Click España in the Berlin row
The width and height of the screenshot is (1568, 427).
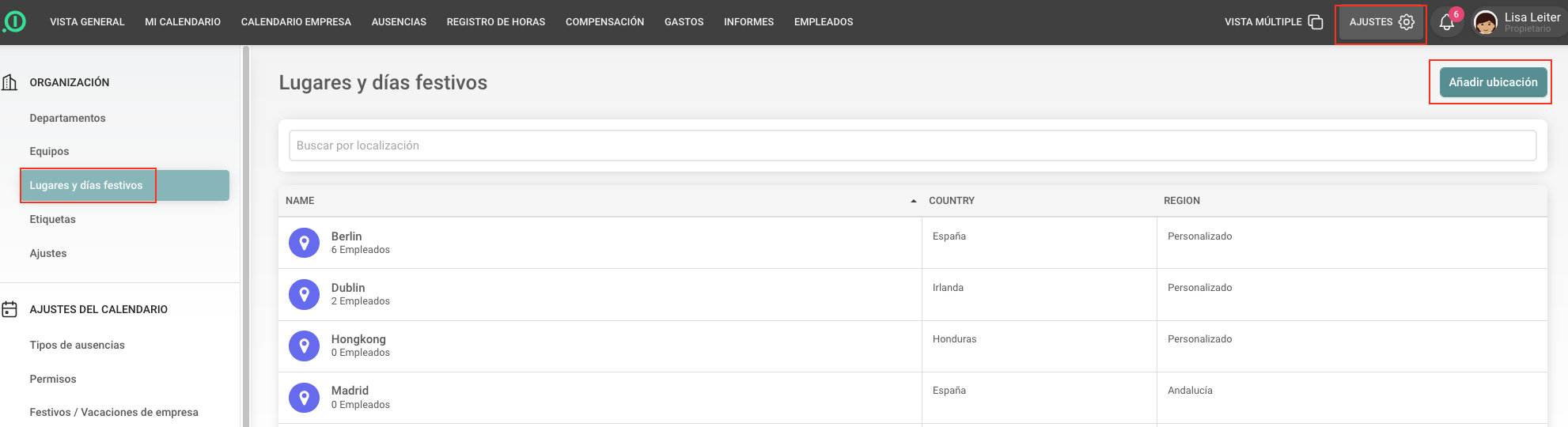tap(949, 236)
